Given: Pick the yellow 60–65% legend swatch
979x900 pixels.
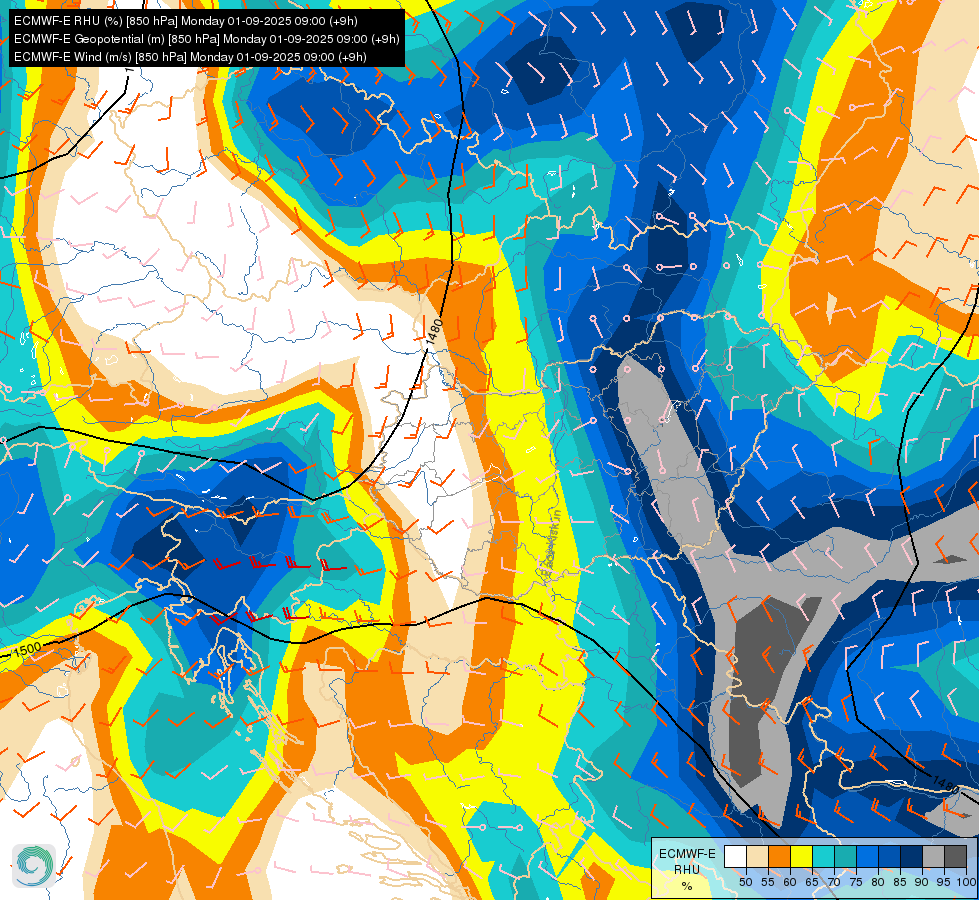Looking at the screenshot, I should (x=802, y=856).
